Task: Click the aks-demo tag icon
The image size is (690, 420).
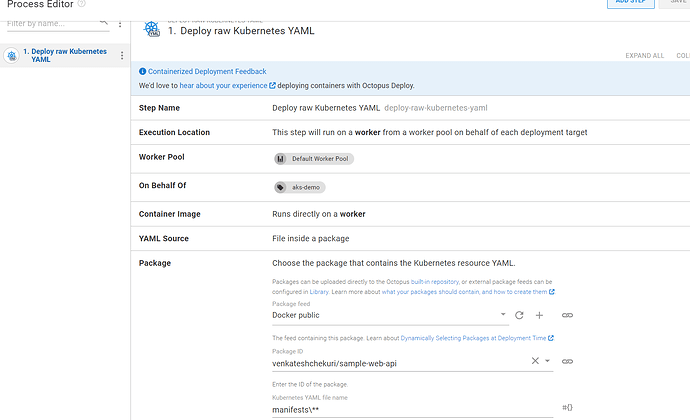Action: pyautogui.click(x=280, y=188)
